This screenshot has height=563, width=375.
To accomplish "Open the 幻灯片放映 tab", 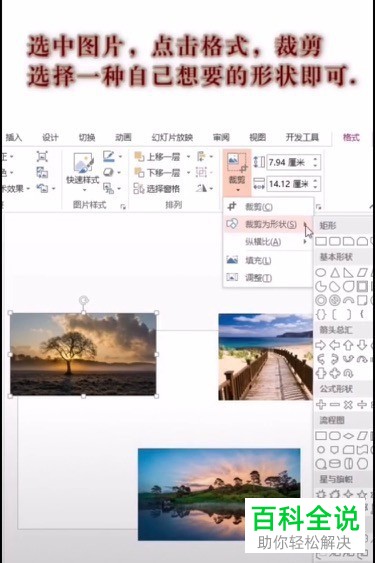I will tap(172, 138).
